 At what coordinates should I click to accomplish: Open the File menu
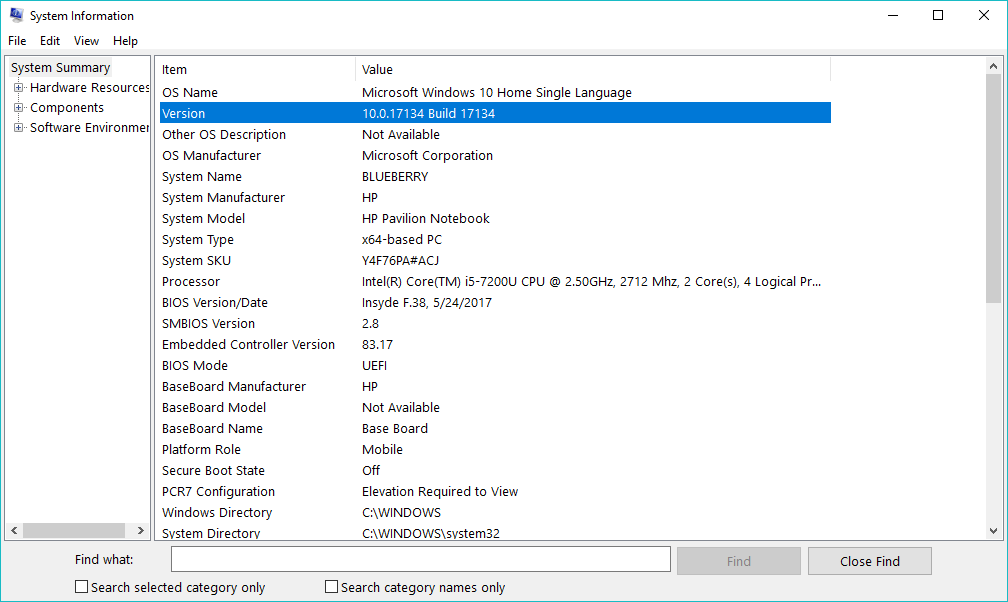tap(17, 41)
